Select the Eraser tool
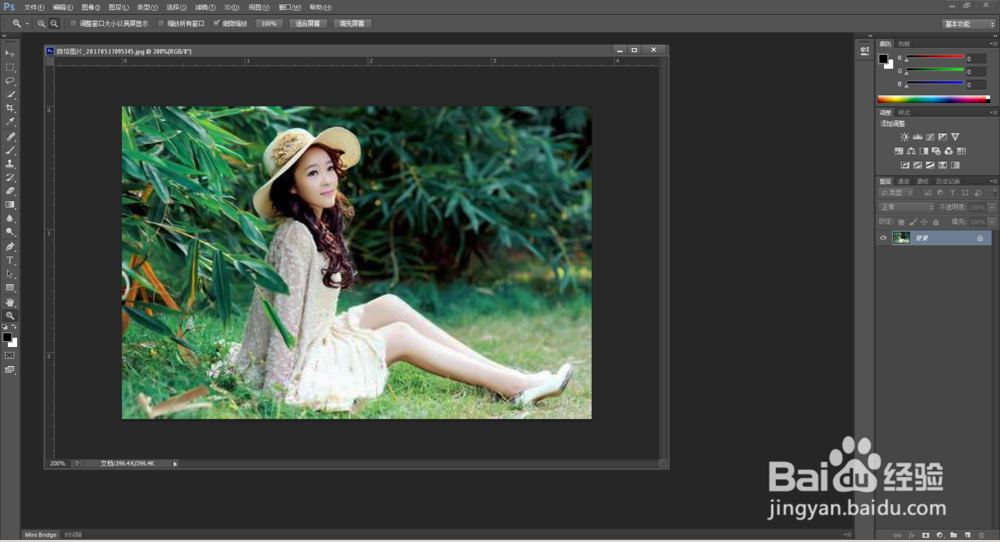1000x542 pixels. pos(10,191)
